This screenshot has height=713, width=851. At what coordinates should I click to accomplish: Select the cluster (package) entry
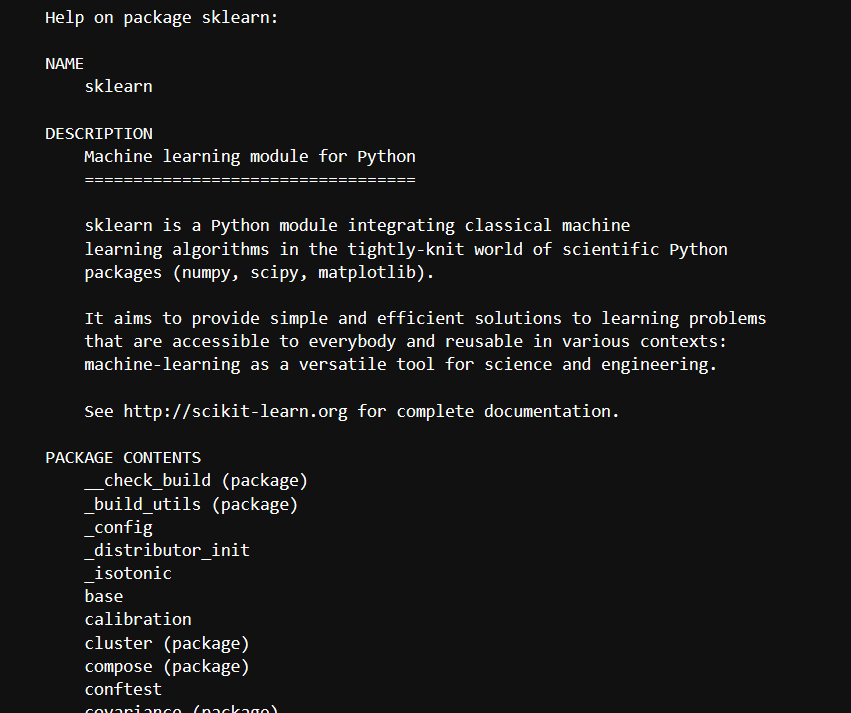pyautogui.click(x=167, y=644)
